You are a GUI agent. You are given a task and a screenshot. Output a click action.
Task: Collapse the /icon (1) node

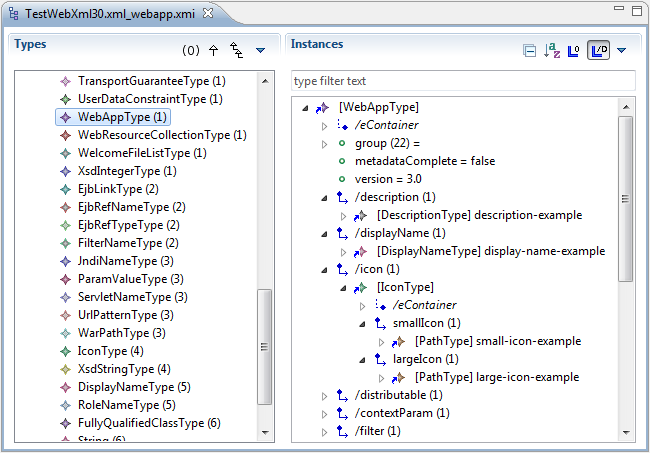click(325, 270)
